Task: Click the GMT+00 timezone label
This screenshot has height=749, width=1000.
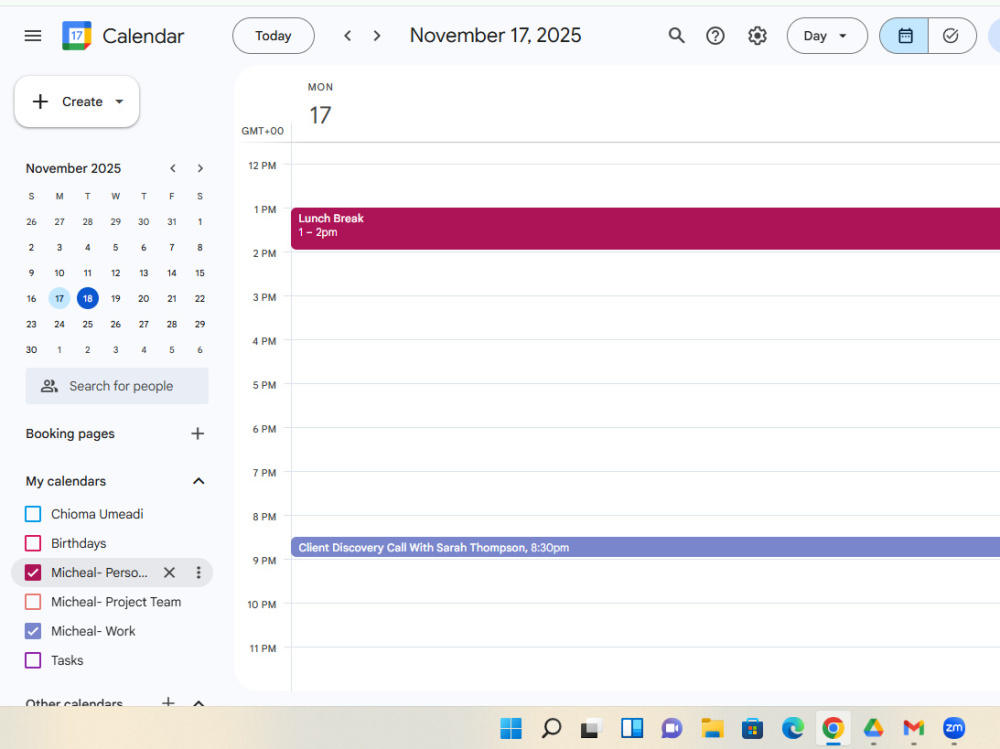Action: 262,131
